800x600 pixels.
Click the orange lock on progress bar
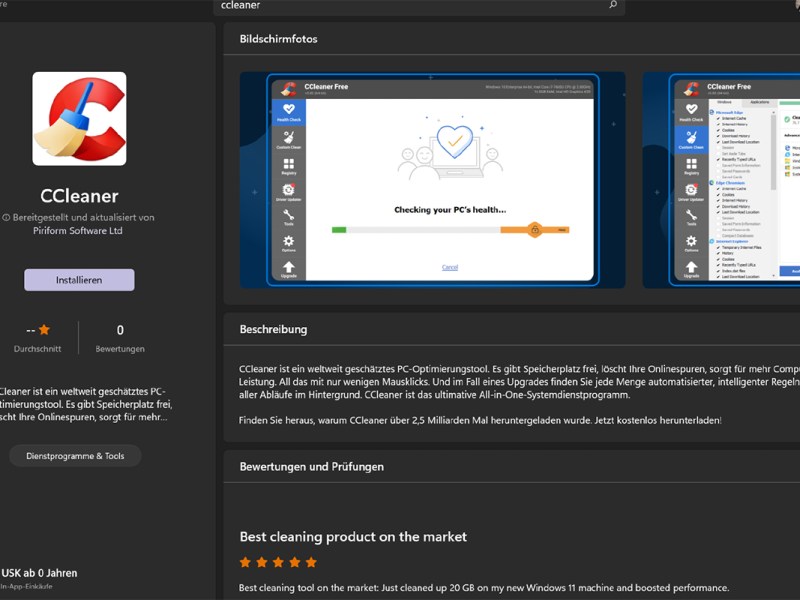535,230
